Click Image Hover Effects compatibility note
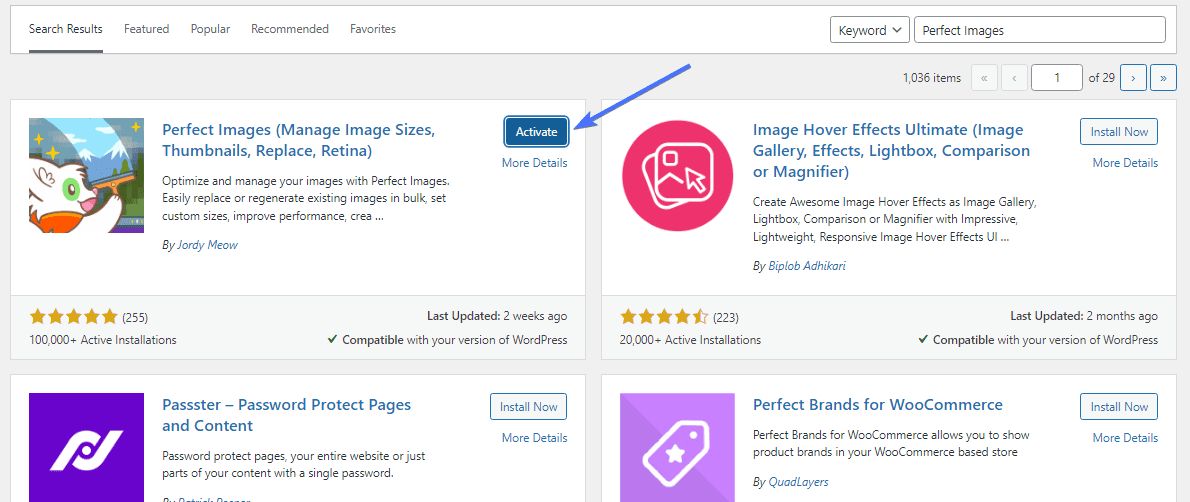The width and height of the screenshot is (1190, 502). pyautogui.click(x=1038, y=339)
